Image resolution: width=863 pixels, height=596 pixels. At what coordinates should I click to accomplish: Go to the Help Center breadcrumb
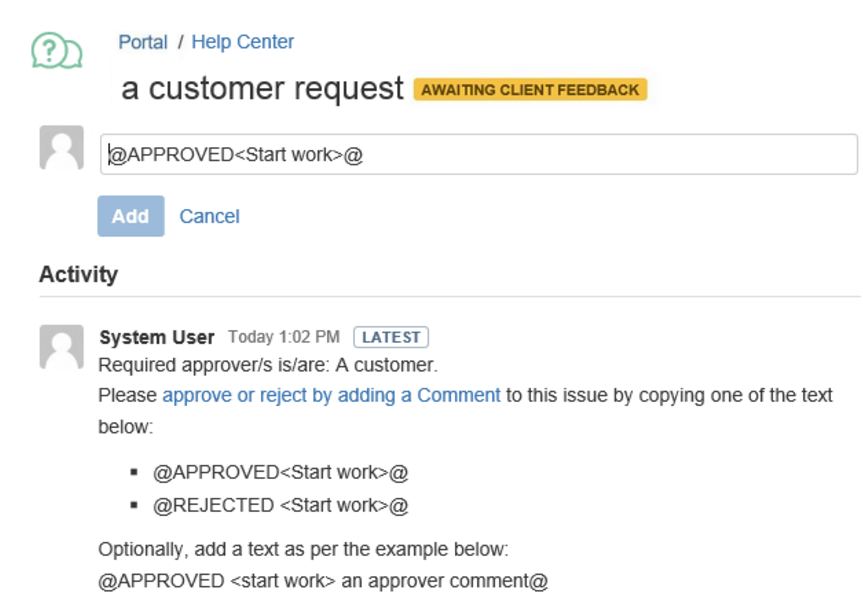243,42
